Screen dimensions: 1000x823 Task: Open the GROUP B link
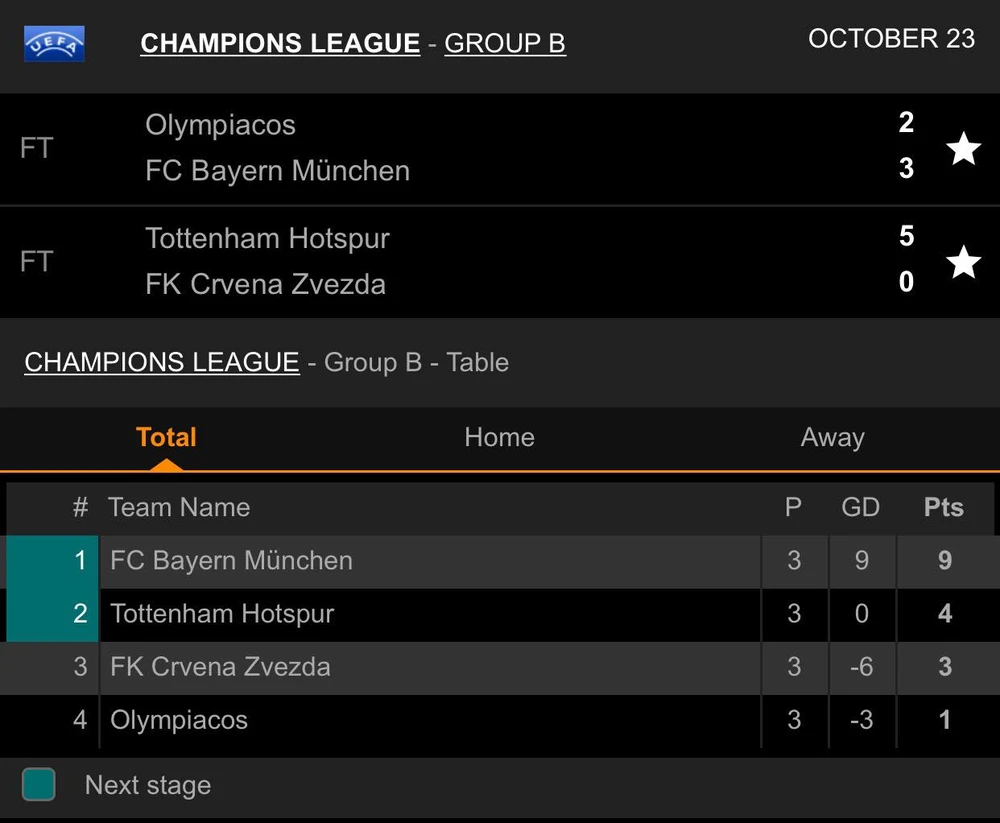coord(505,44)
